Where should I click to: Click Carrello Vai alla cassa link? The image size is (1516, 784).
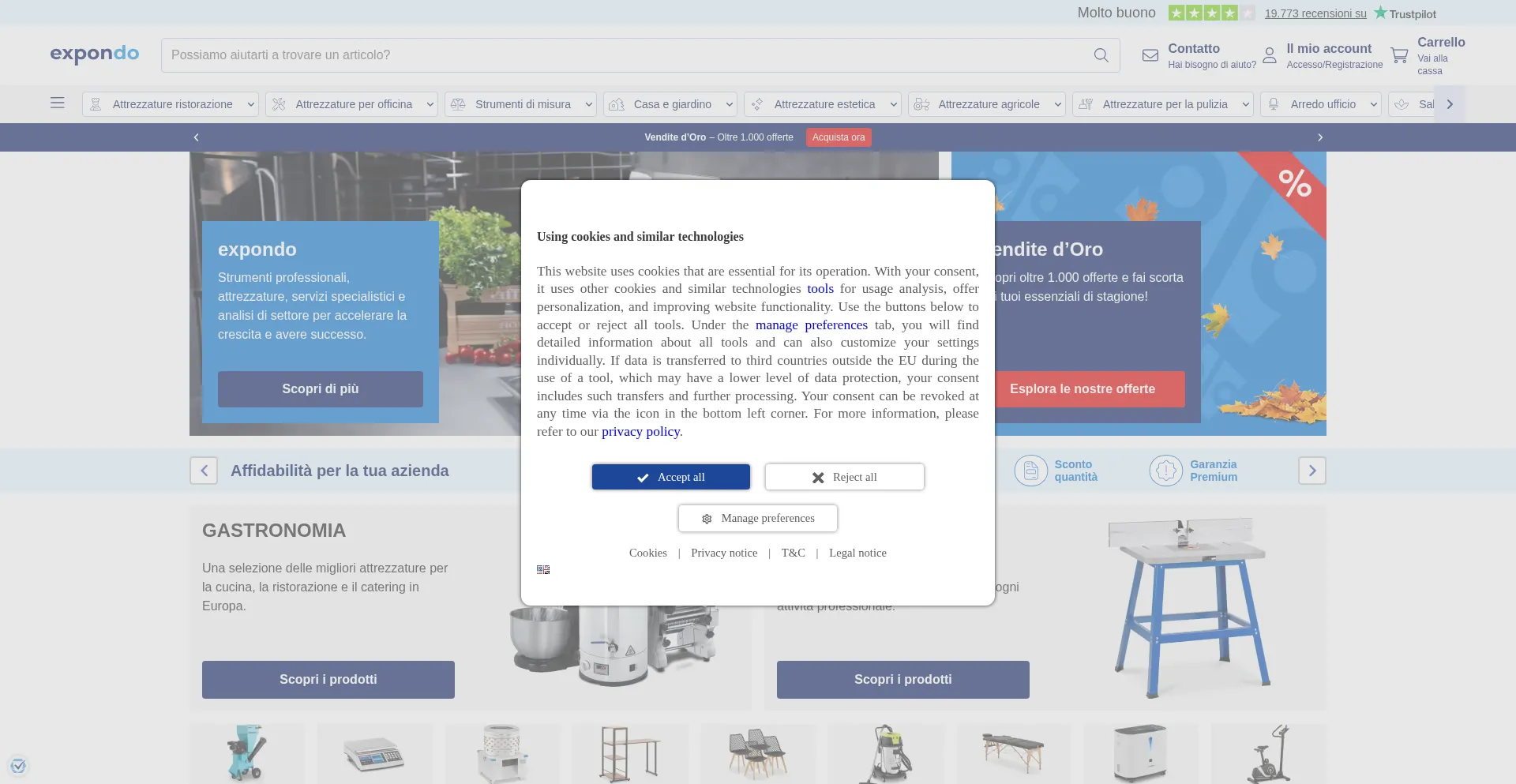1441,55
